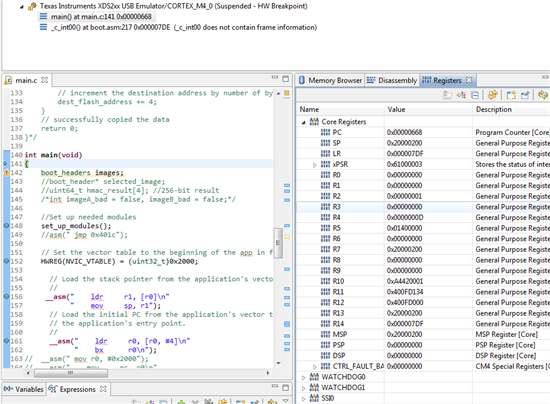The width and height of the screenshot is (550, 404).
Task: Click the Show Logical Structure icon in Registers toolbar
Action: (461, 95)
